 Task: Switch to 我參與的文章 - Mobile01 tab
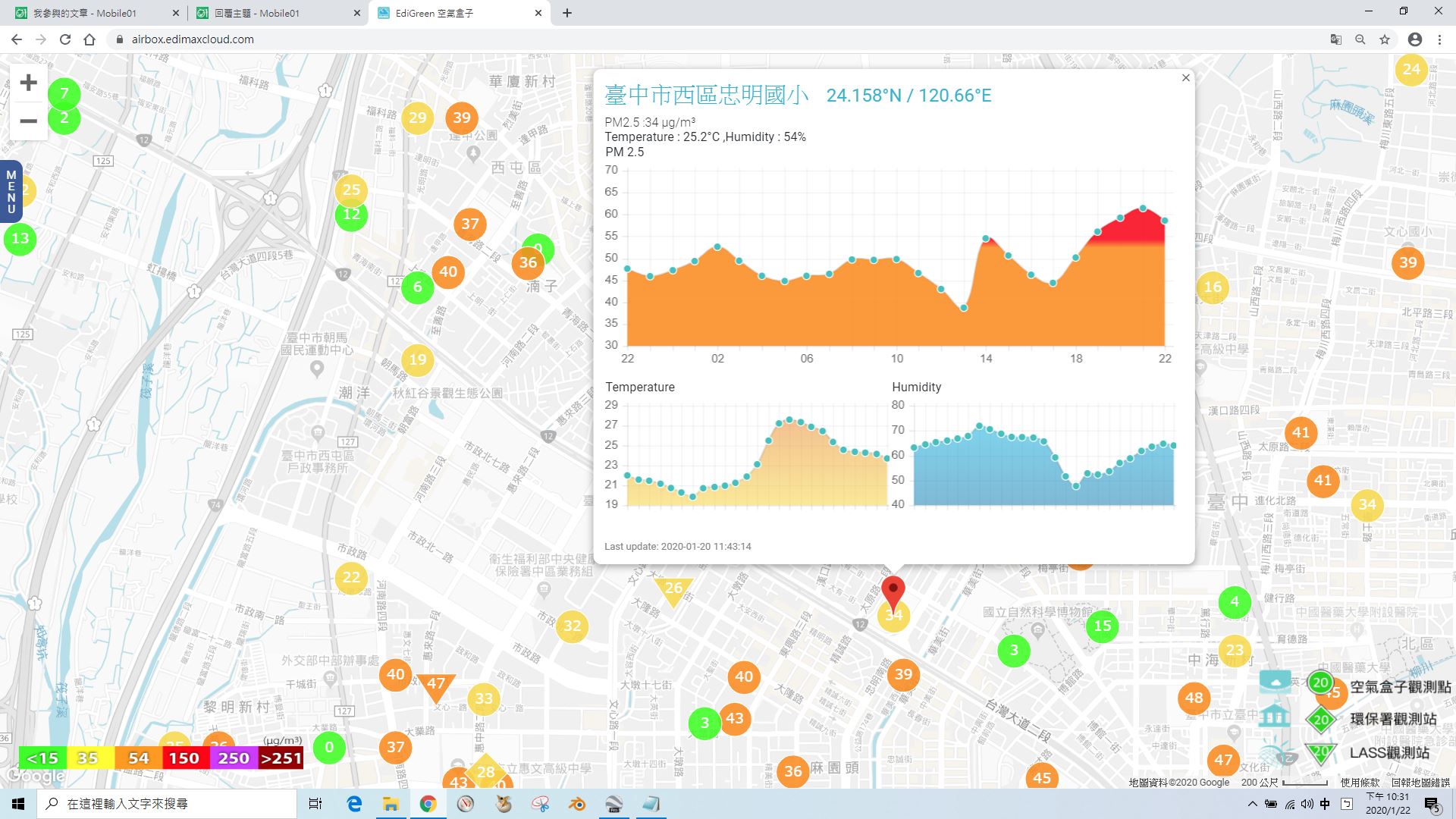point(96,13)
